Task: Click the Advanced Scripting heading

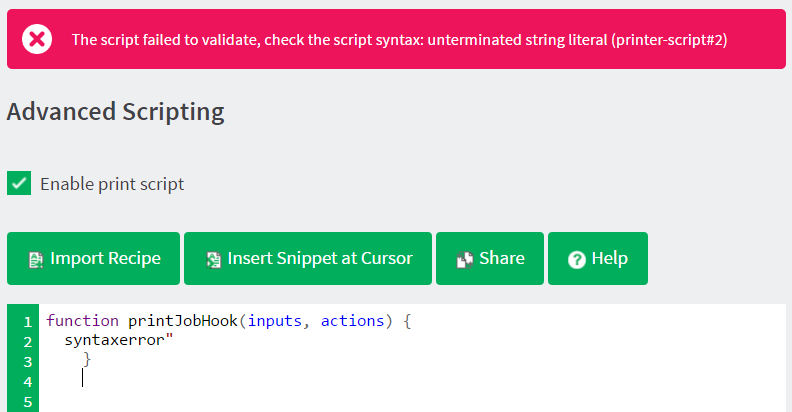Action: click(116, 112)
